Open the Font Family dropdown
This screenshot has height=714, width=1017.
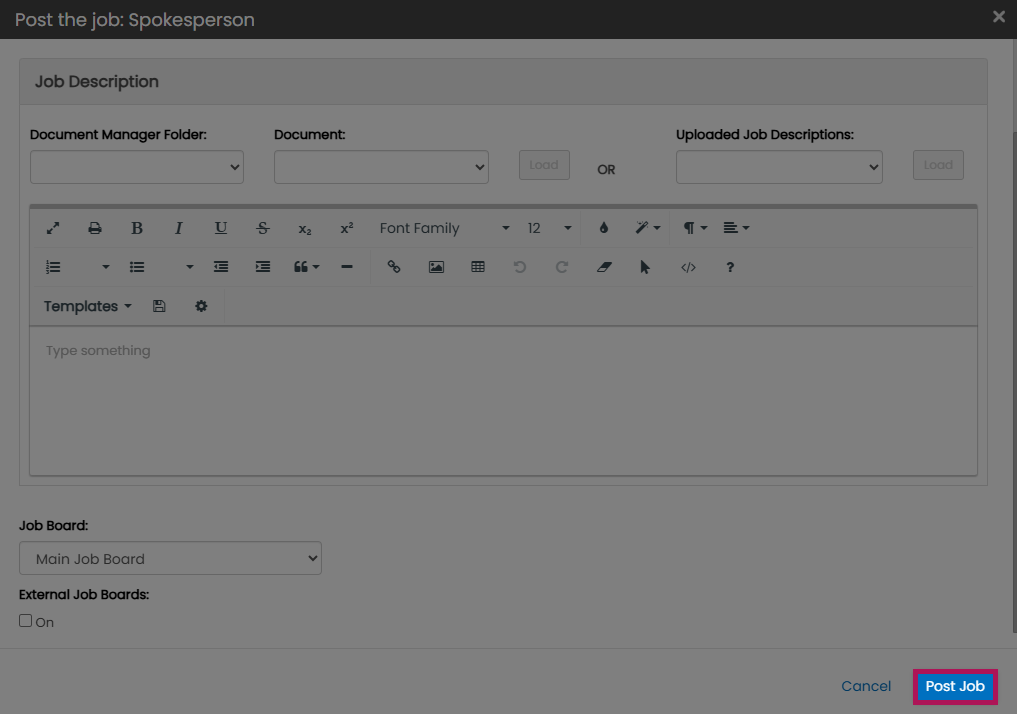coord(444,228)
